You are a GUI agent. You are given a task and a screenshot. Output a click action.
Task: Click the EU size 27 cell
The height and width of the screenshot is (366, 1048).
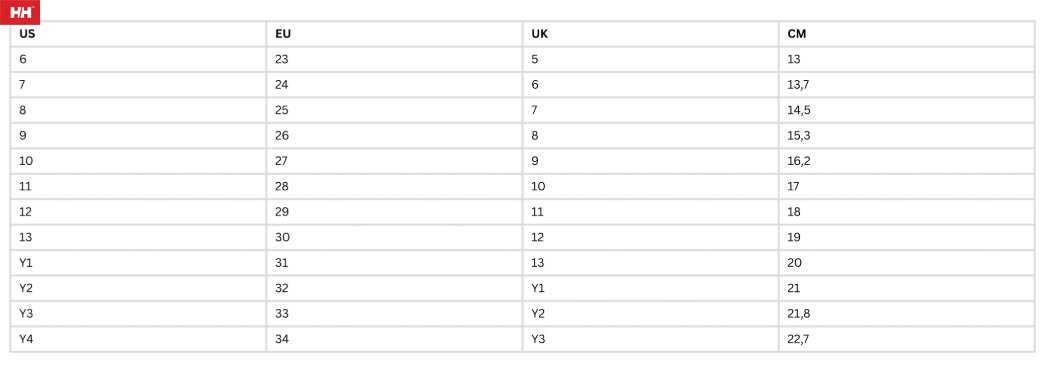tap(394, 161)
